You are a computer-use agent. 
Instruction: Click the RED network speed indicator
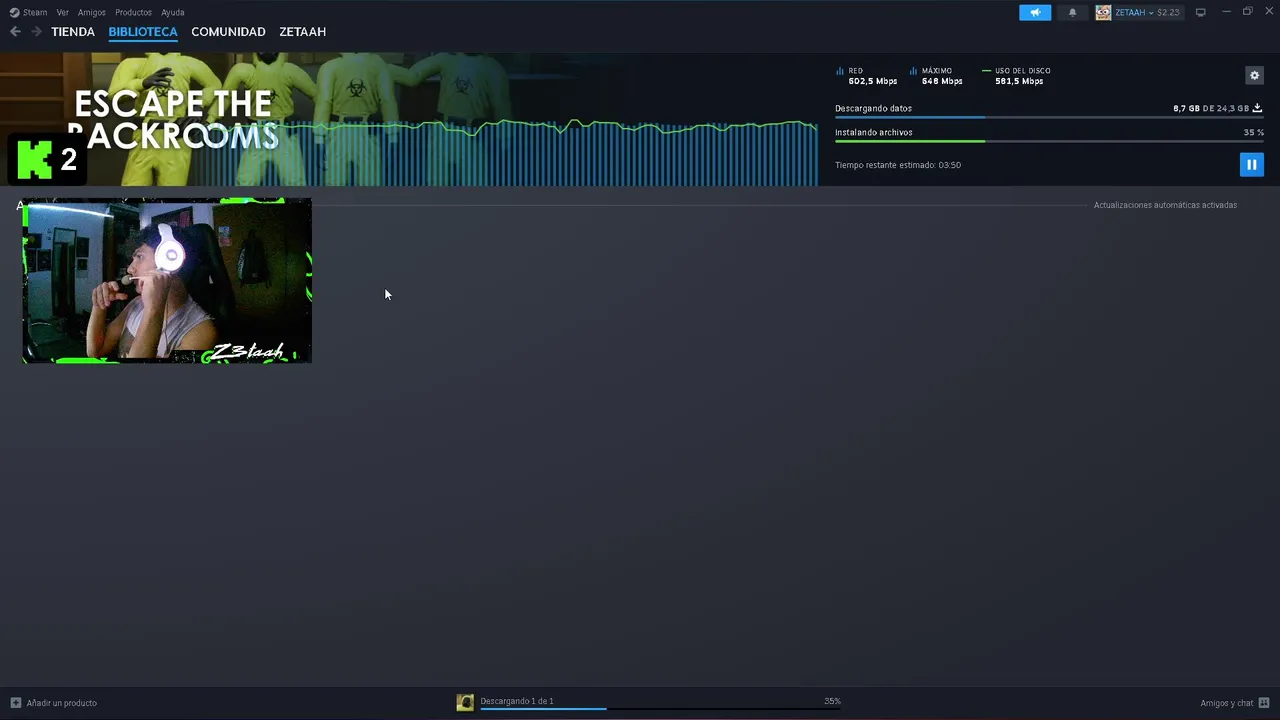[867, 76]
